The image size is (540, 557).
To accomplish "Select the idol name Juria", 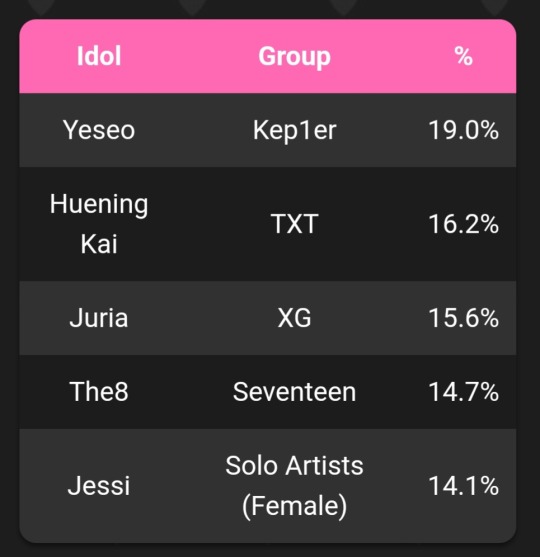I will click(x=99, y=318).
